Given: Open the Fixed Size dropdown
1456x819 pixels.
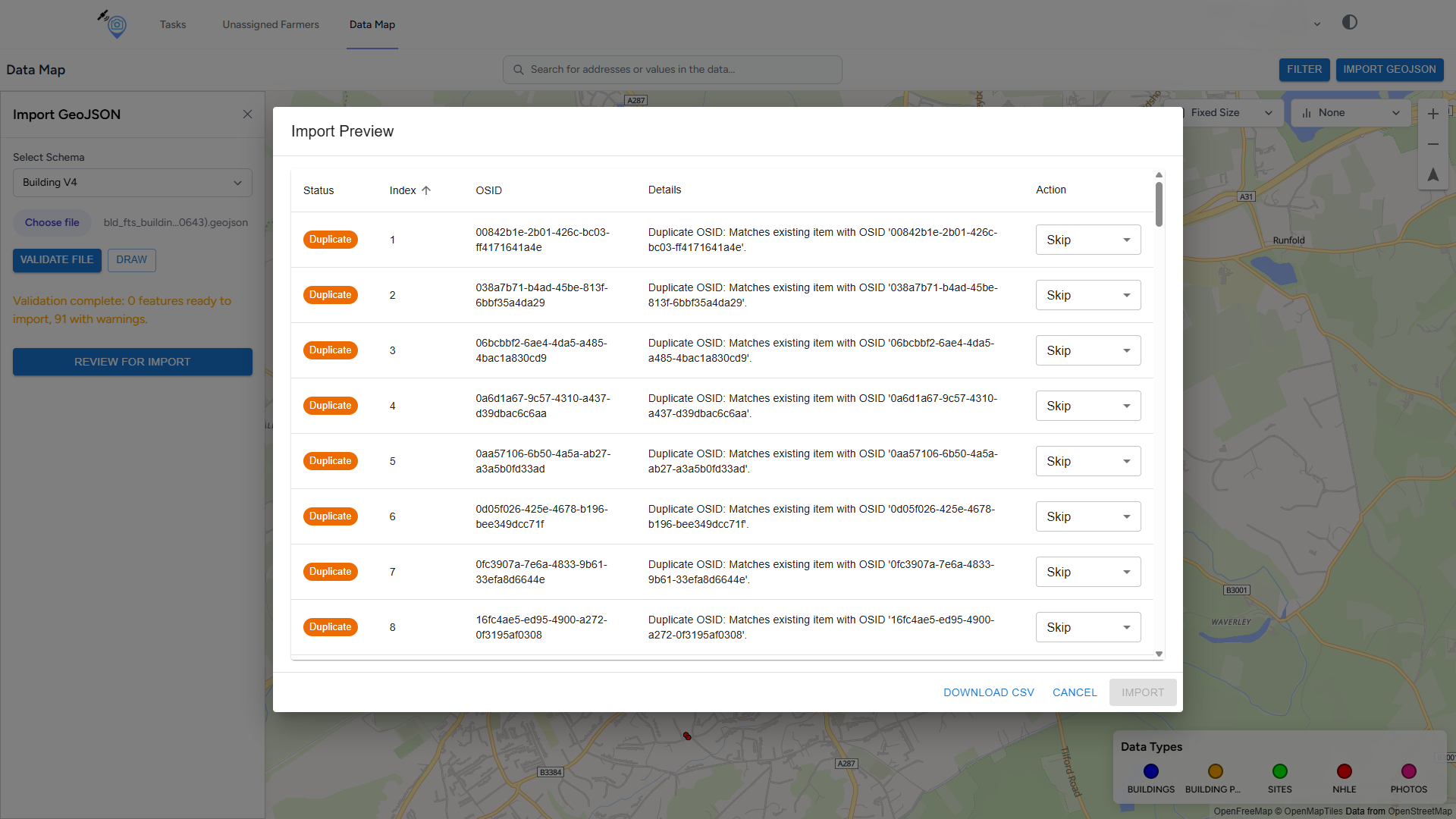Looking at the screenshot, I should 1230,113.
